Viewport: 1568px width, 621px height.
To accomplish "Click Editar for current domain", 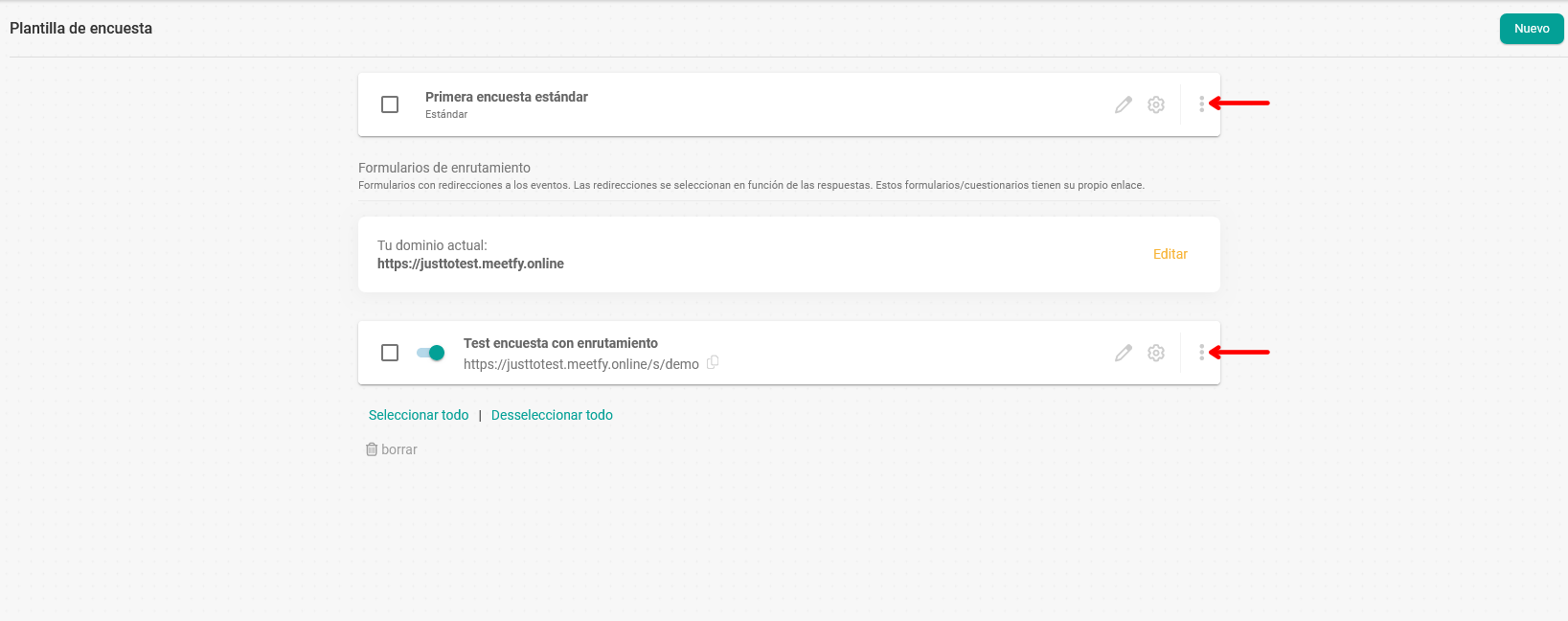I will [1170, 254].
